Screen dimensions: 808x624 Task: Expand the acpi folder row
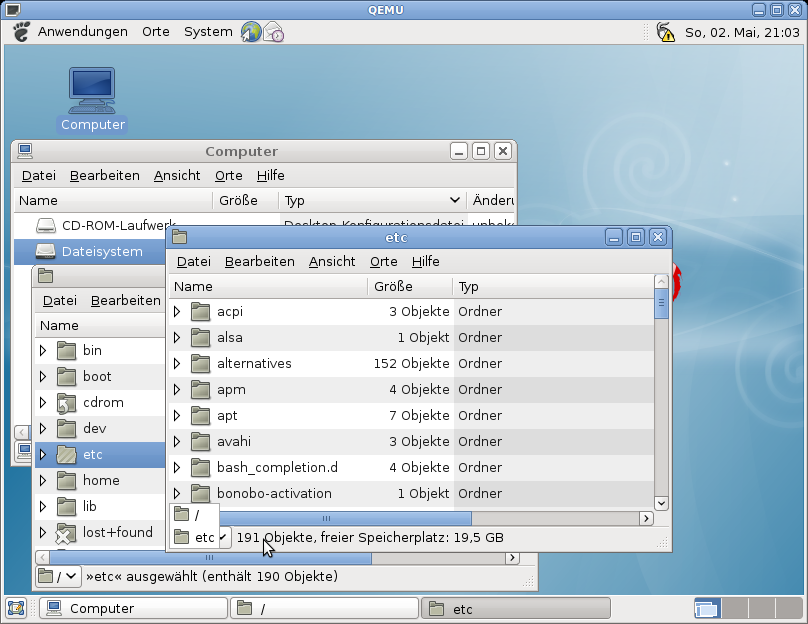(177, 312)
